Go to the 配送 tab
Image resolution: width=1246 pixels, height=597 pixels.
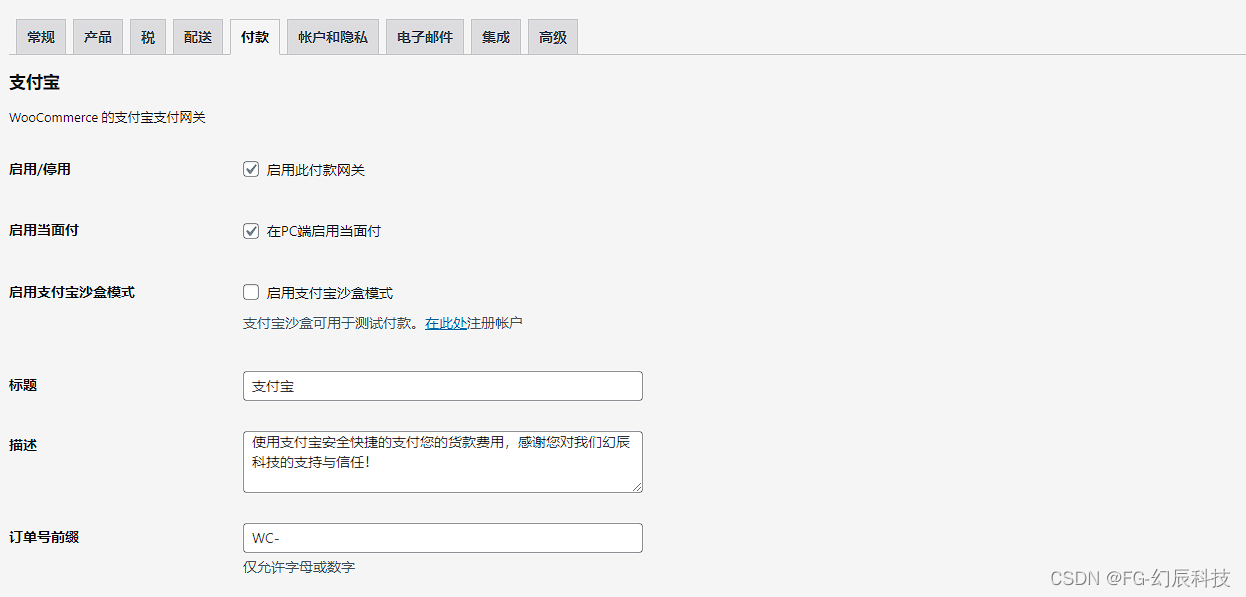click(x=198, y=37)
